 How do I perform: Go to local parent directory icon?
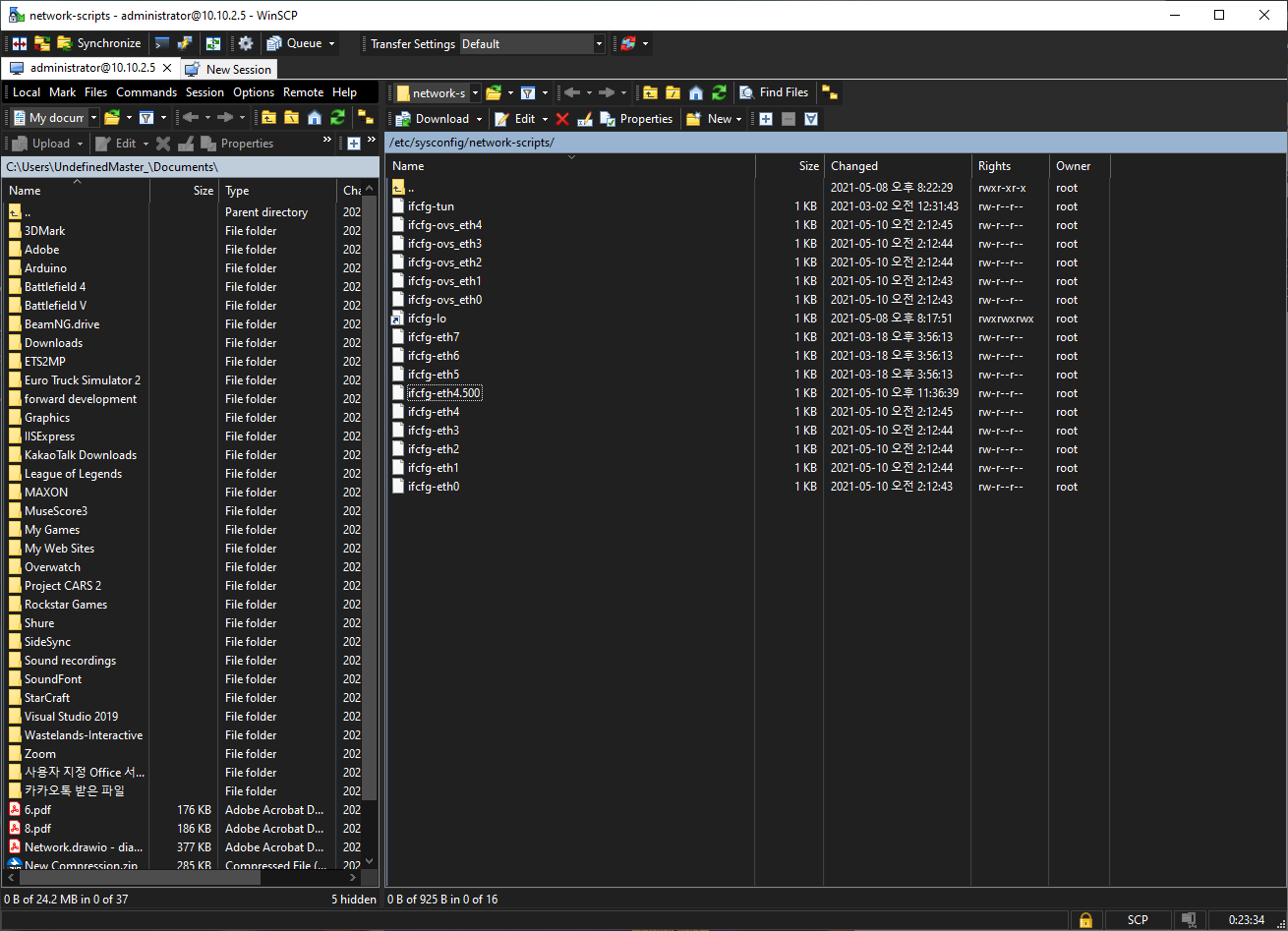pyautogui.click(x=268, y=118)
